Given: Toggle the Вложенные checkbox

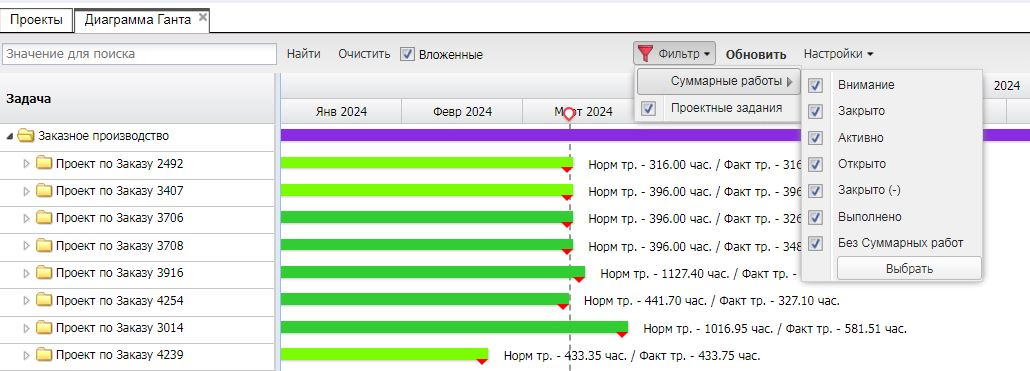Looking at the screenshot, I should [x=407, y=54].
